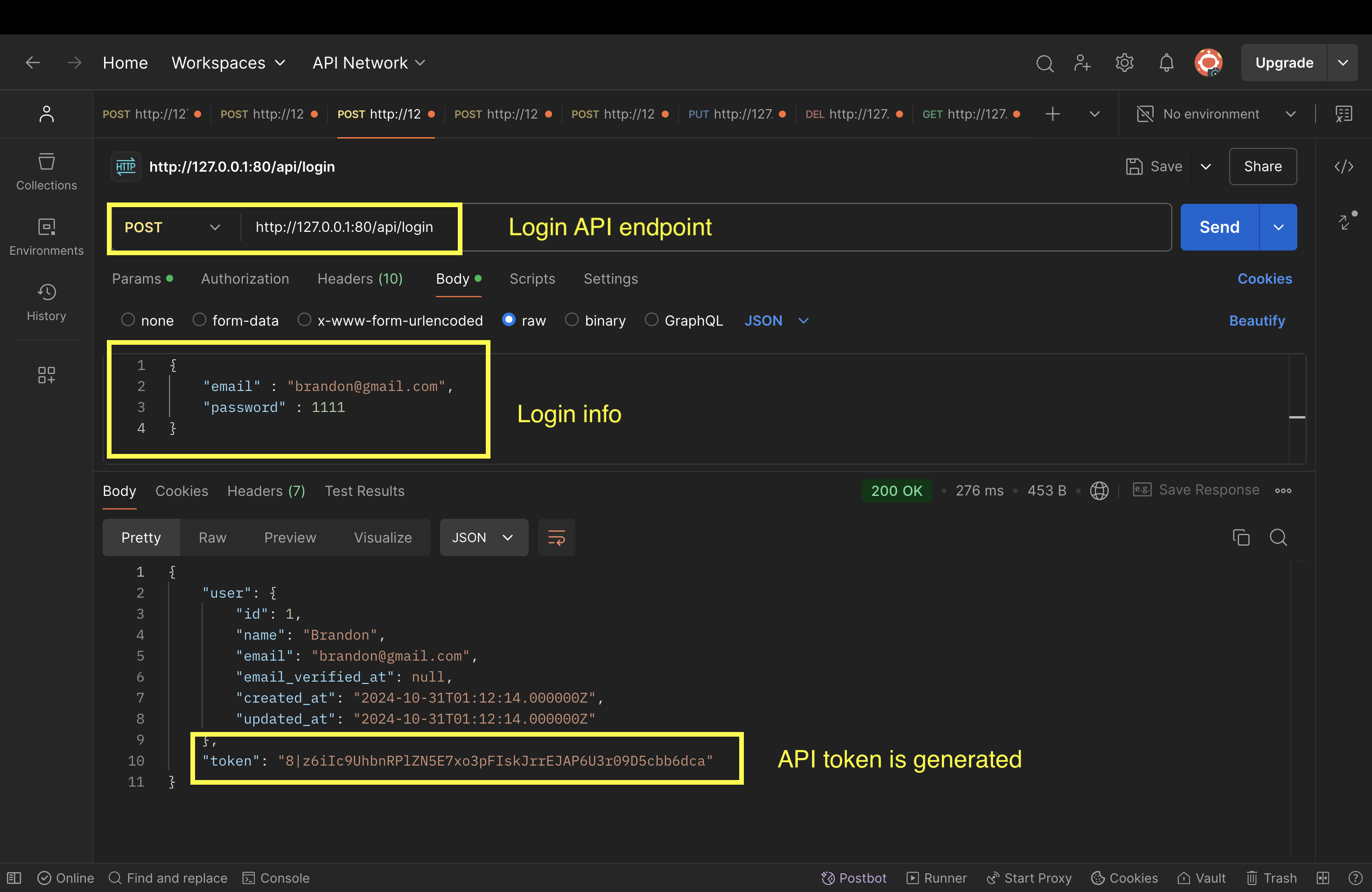This screenshot has height=892, width=1372.
Task: Open the Cookies manager in status bar
Action: pos(1124,878)
